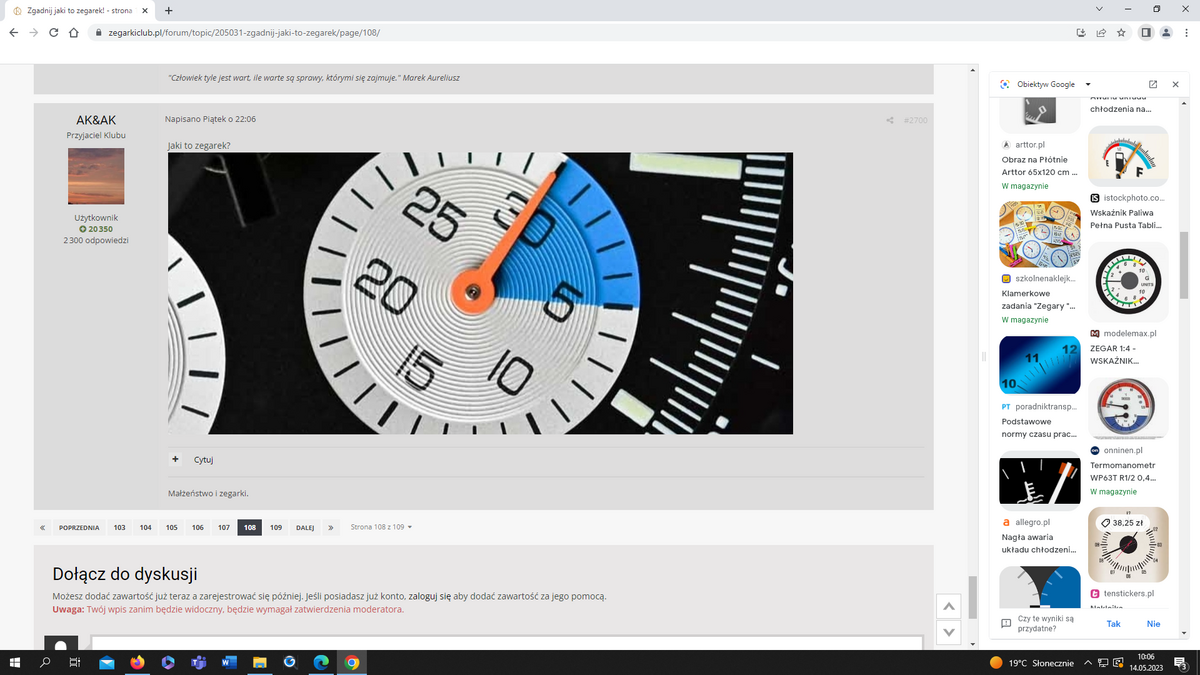Answer 'Tak' to the results feedback prompt

pos(1113,624)
